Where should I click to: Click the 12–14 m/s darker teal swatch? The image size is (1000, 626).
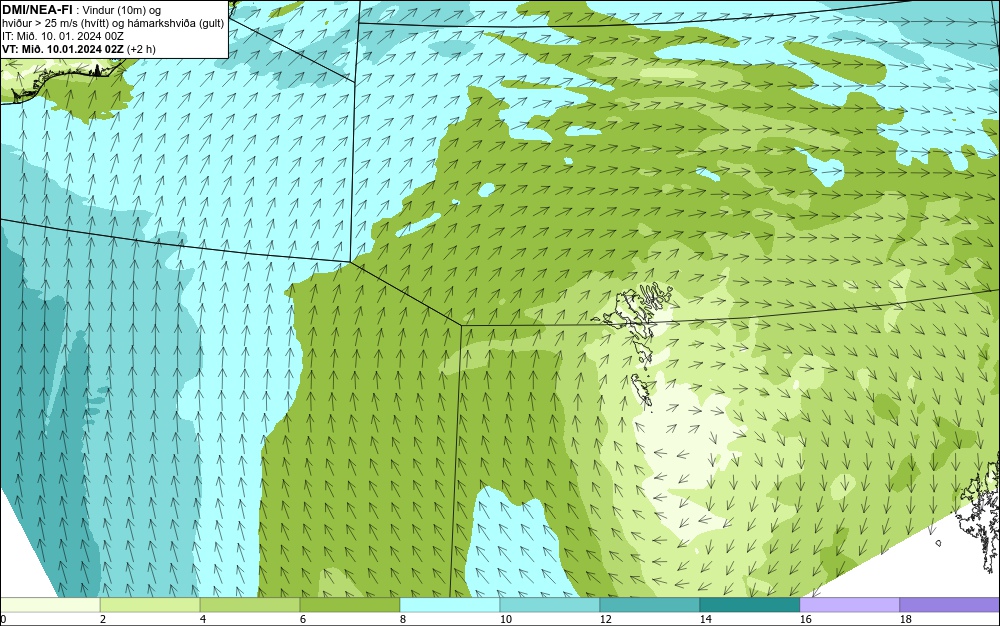click(649, 604)
